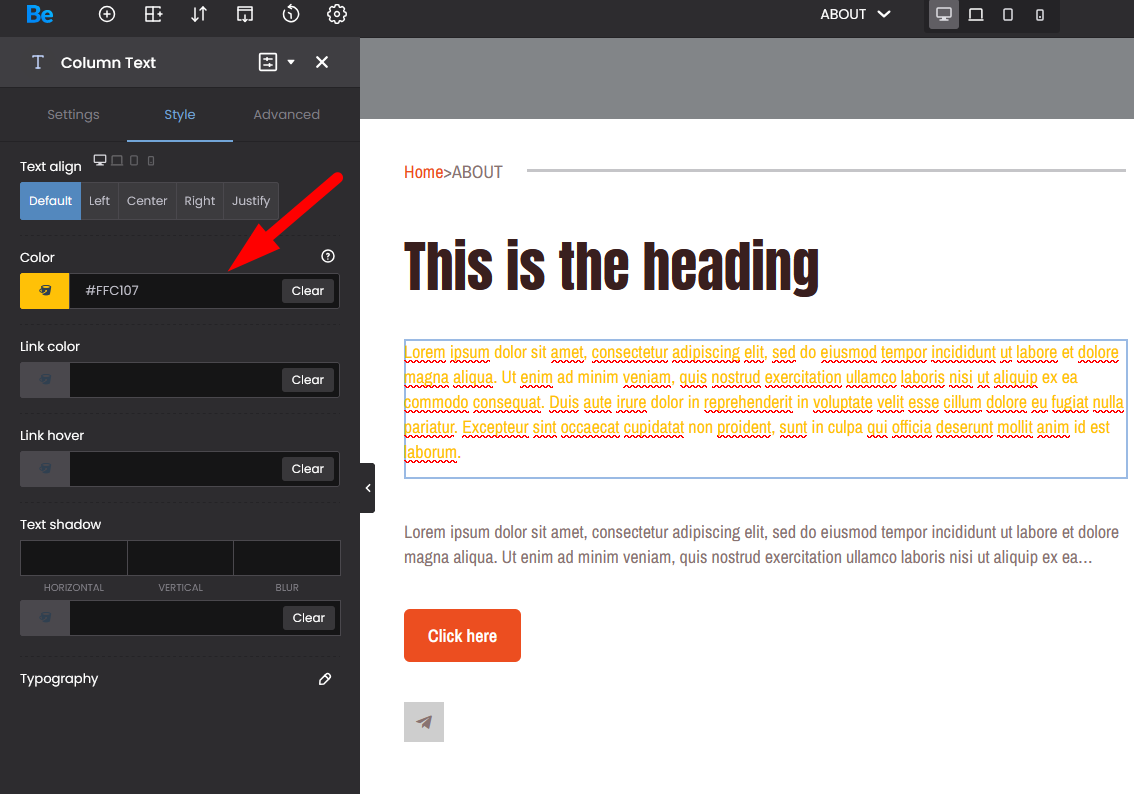Click the Be logo icon

pos(40,14)
